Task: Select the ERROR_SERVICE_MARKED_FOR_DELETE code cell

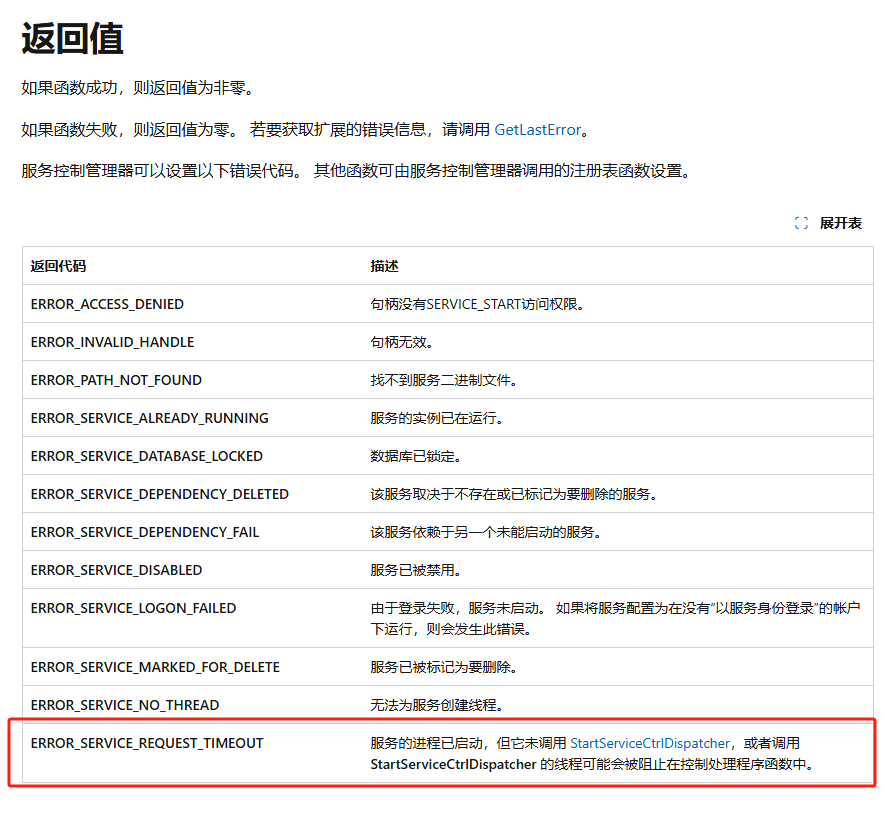Action: click(x=155, y=667)
